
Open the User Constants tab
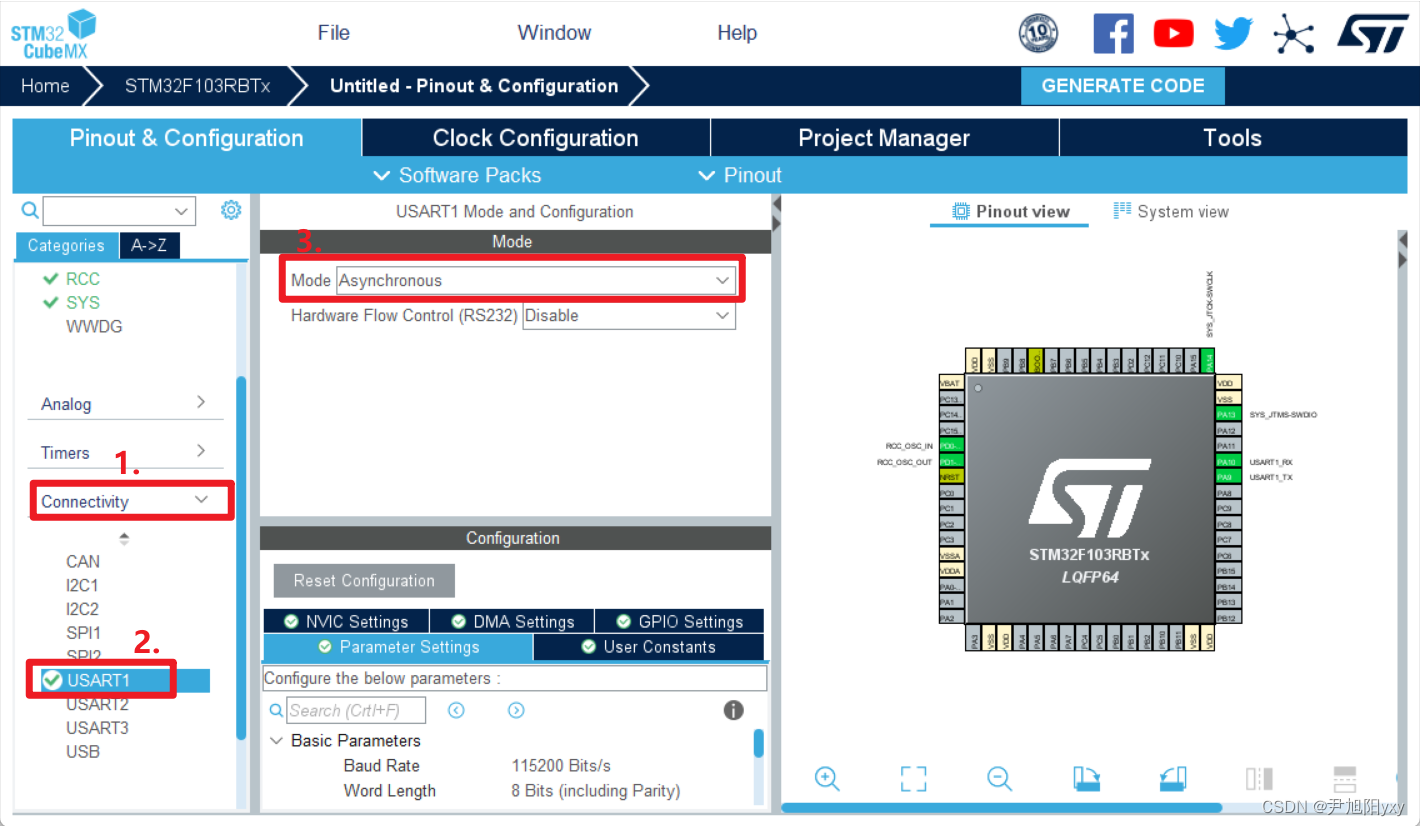point(648,647)
